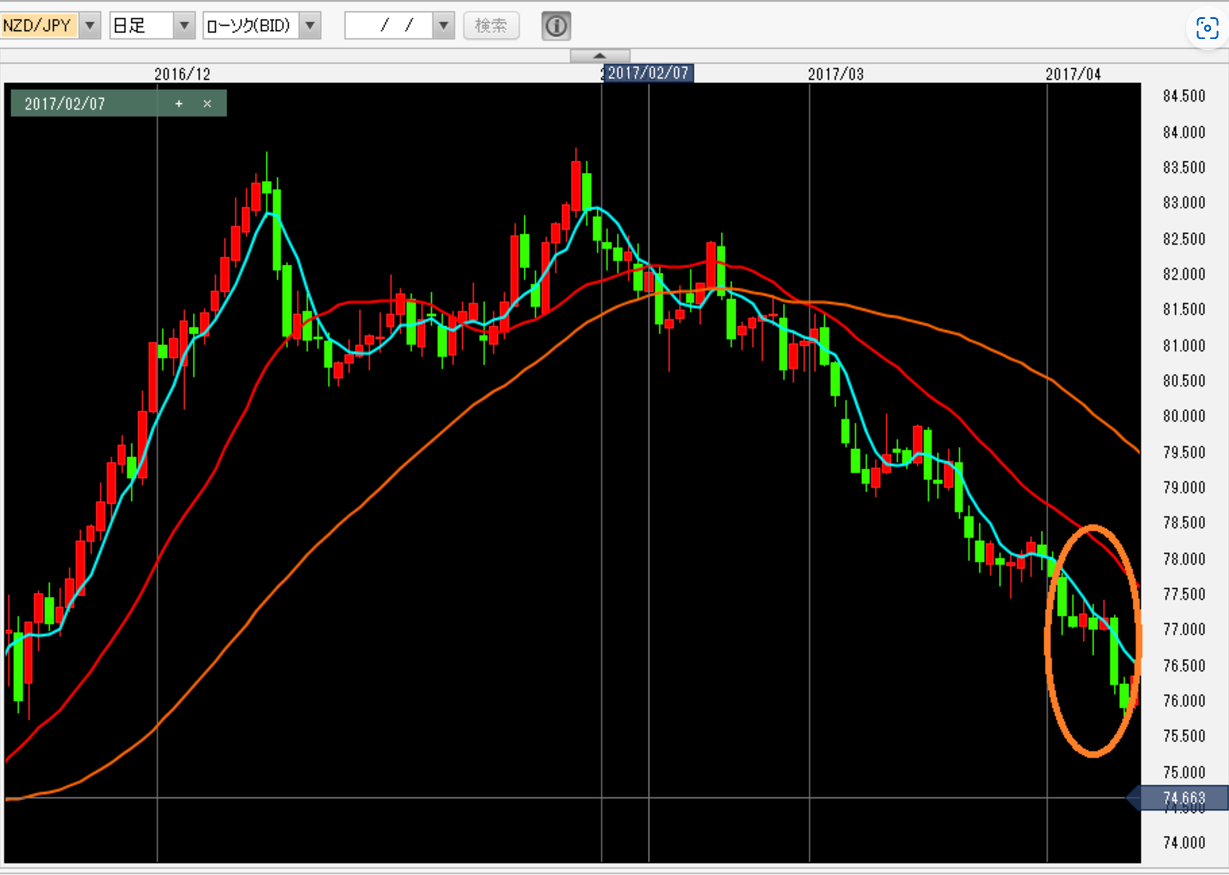Click the 2017/04 date axis label
The width and height of the screenshot is (1229, 875).
1073,74
